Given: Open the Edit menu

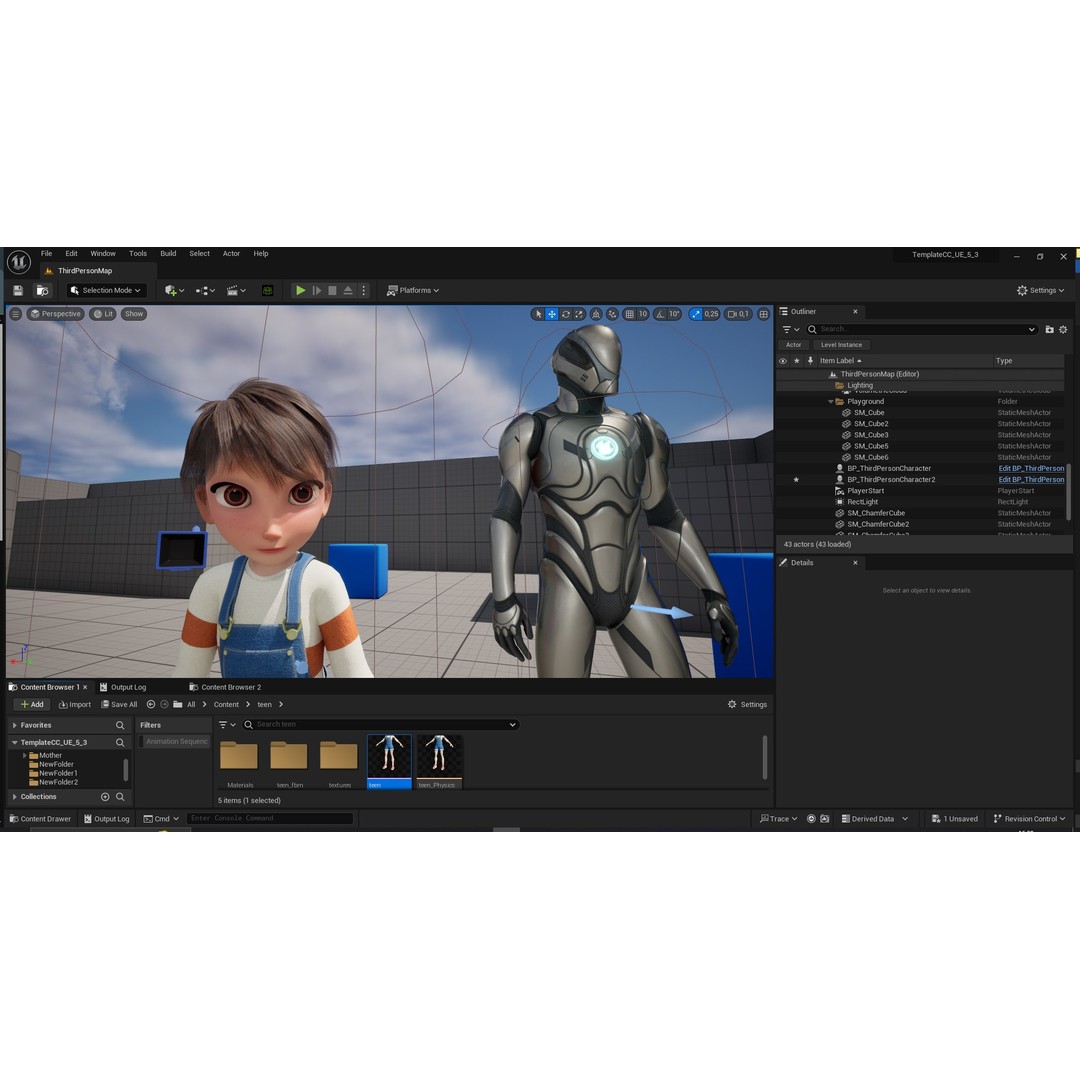Looking at the screenshot, I should [x=72, y=253].
